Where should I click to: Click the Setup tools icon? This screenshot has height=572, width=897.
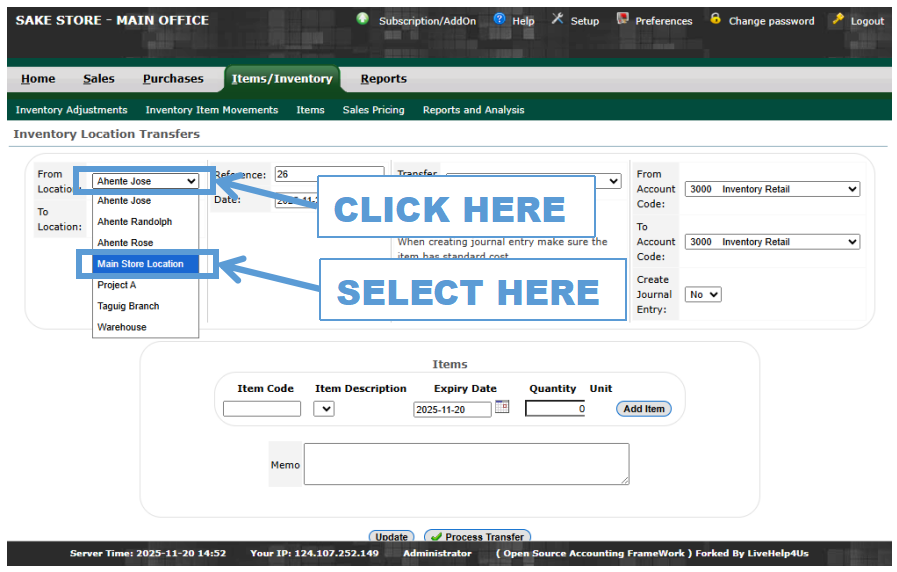click(x=558, y=19)
